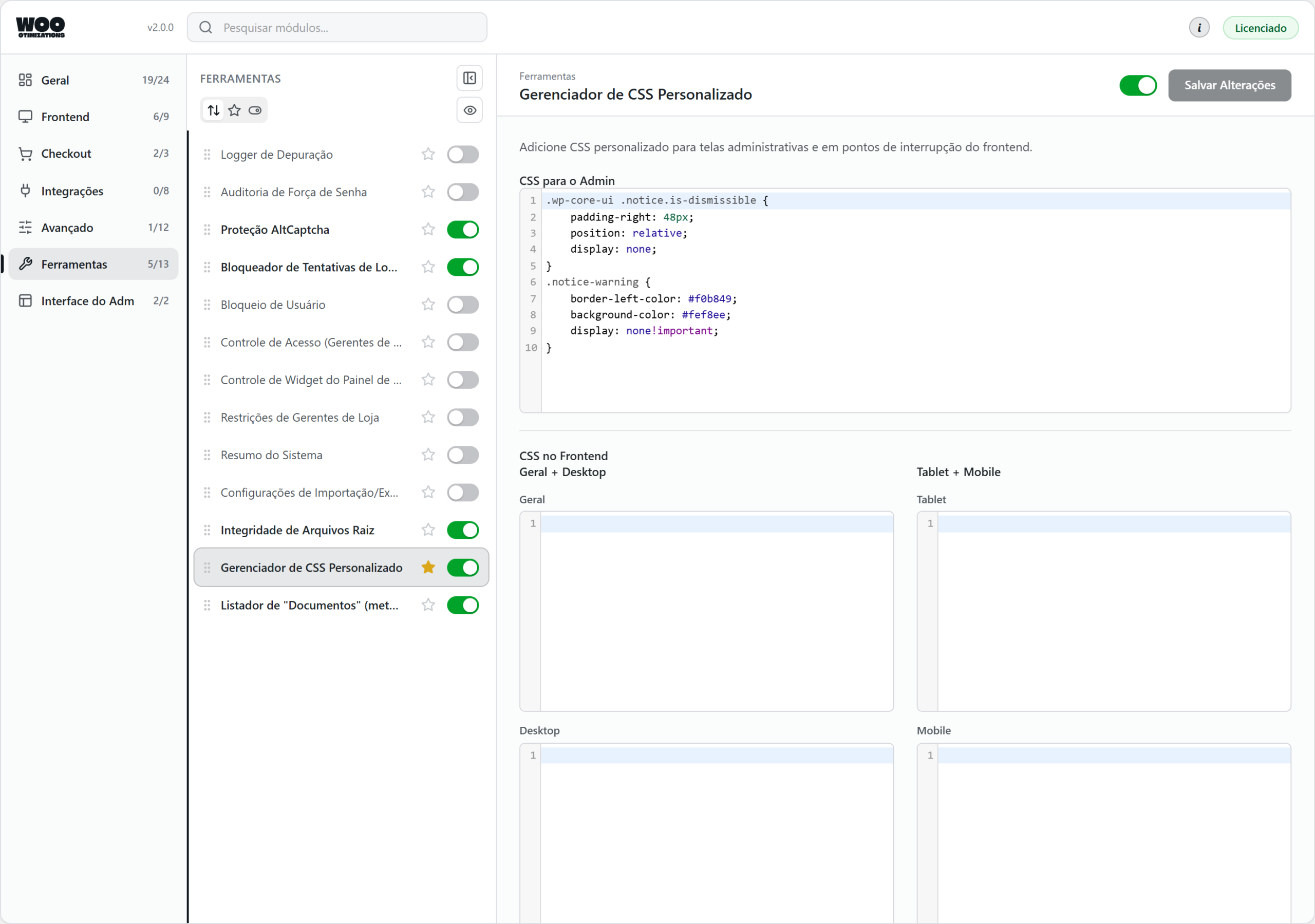Screen dimensions: 1315x924
Task: Open Auditoria de Força de Senha module
Action: pyautogui.click(x=293, y=192)
